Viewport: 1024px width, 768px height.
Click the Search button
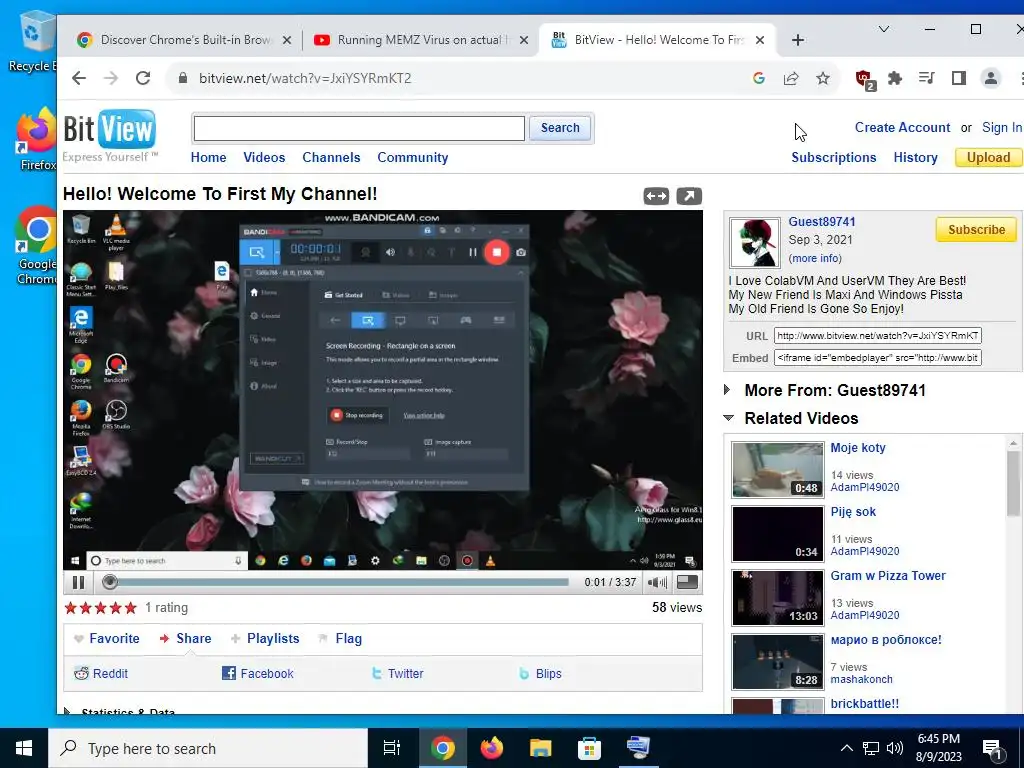[560, 128]
